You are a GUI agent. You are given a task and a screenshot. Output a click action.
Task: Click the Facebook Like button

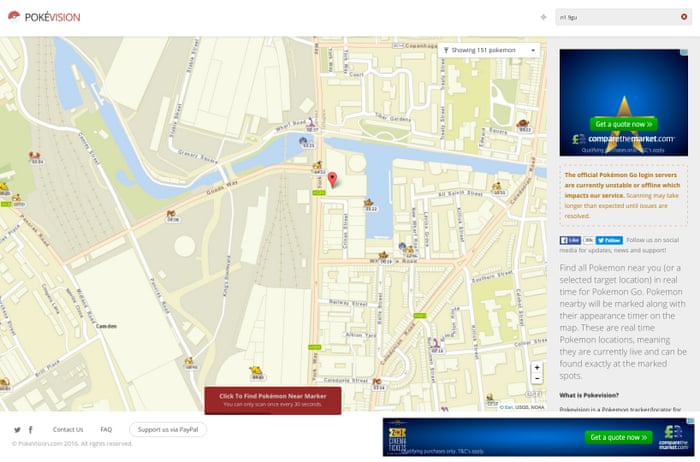point(570,240)
